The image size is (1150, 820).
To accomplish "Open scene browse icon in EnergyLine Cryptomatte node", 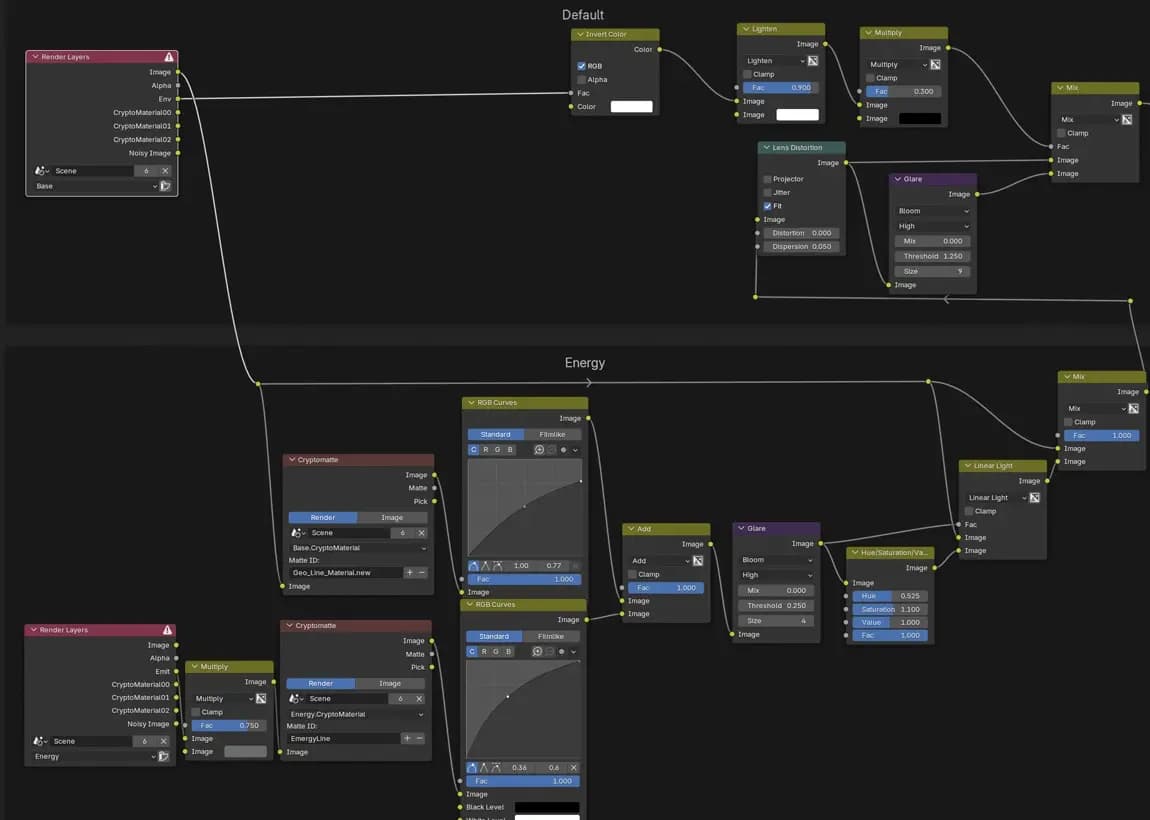I will point(298,699).
